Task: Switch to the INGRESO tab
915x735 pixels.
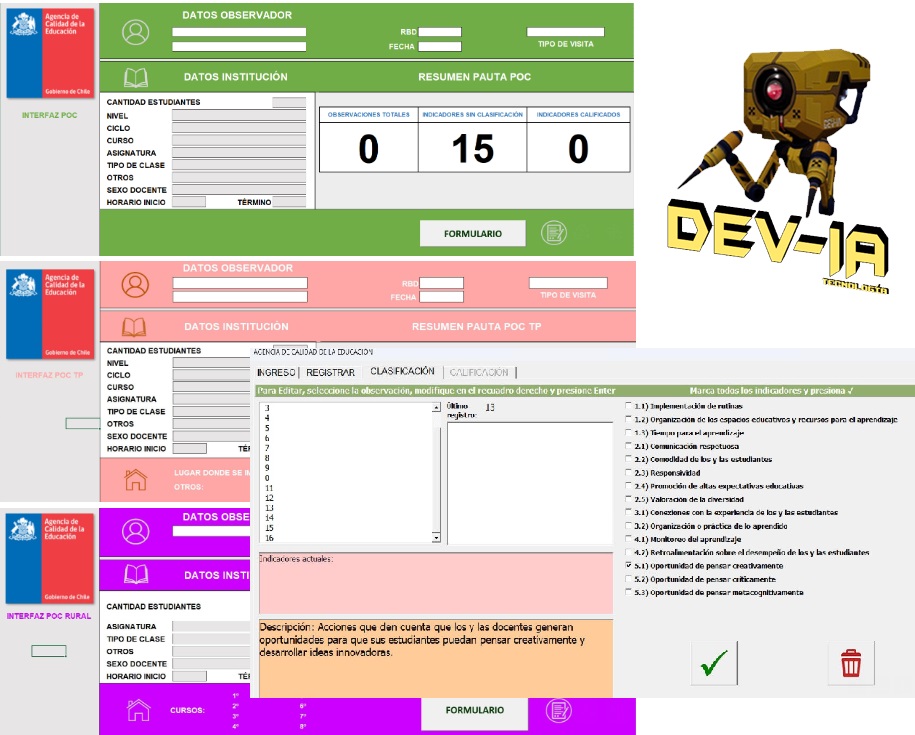Action: 277,372
